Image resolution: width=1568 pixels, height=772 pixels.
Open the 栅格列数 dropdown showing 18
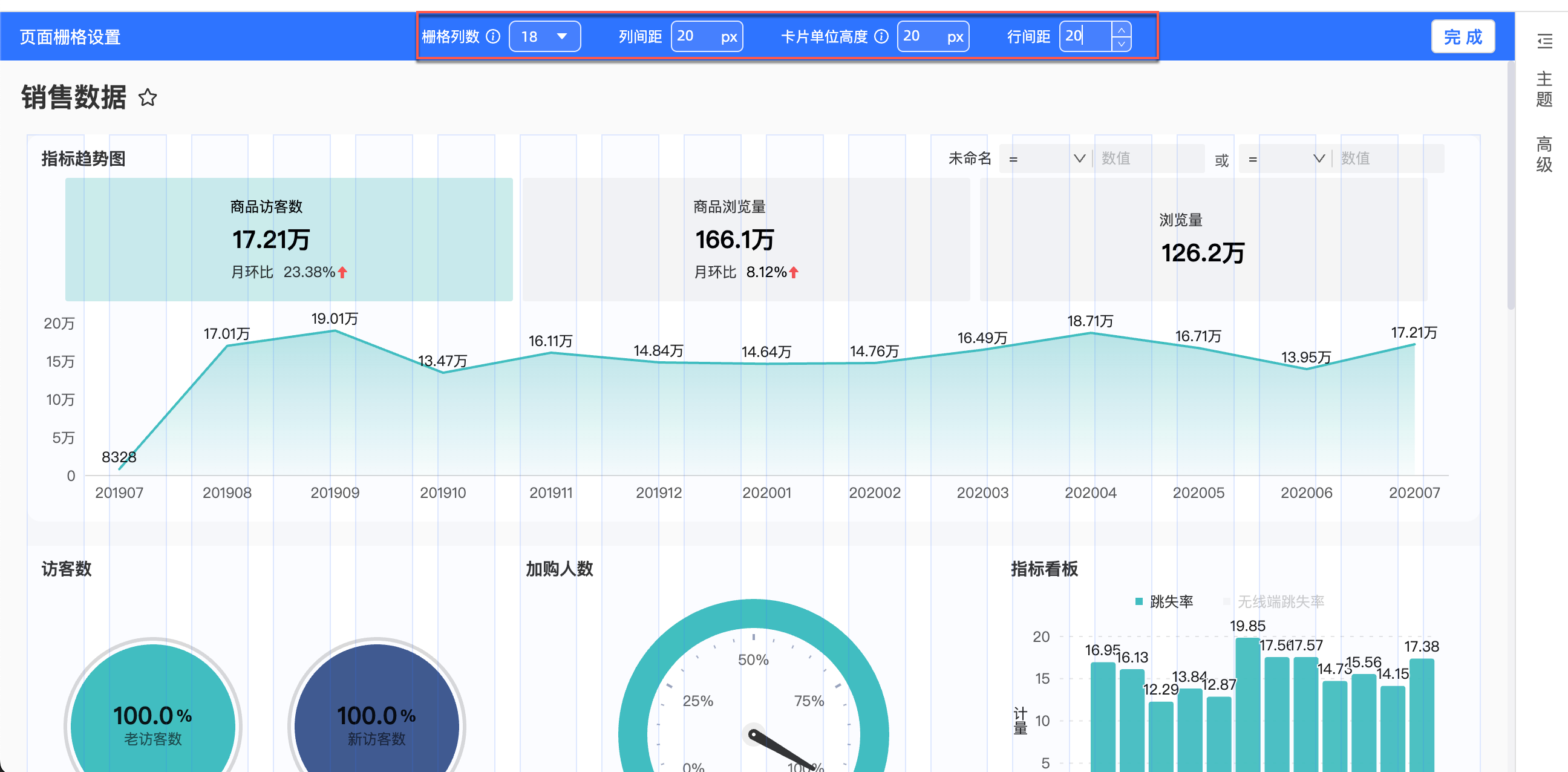coord(544,36)
